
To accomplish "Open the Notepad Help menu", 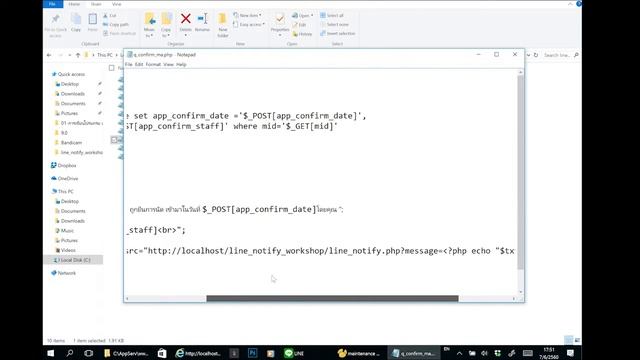I will coord(181,64).
